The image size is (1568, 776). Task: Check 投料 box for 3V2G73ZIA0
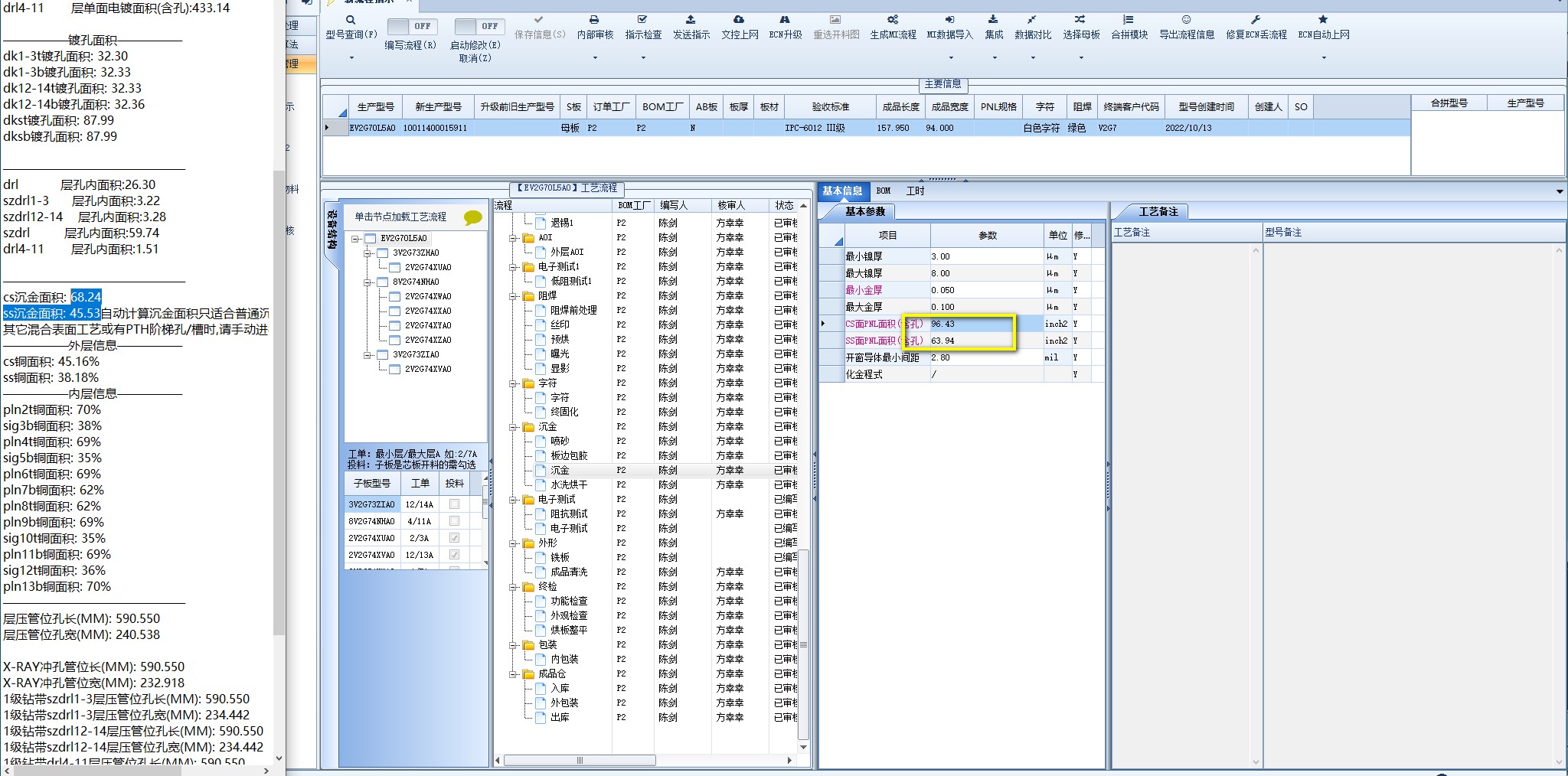tap(455, 504)
